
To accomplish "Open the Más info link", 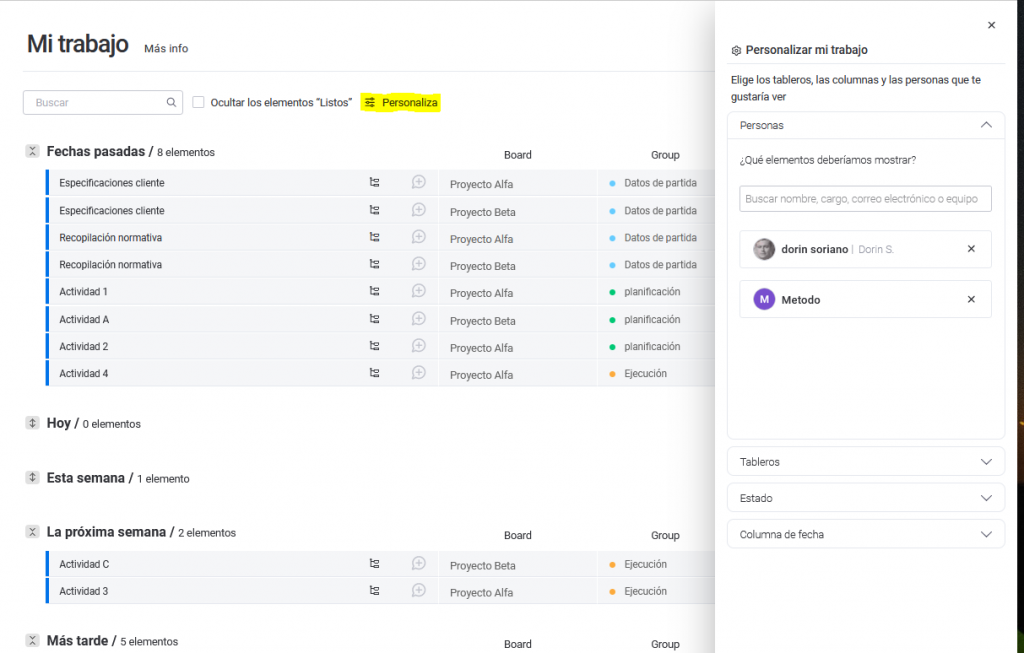I will tap(166, 48).
